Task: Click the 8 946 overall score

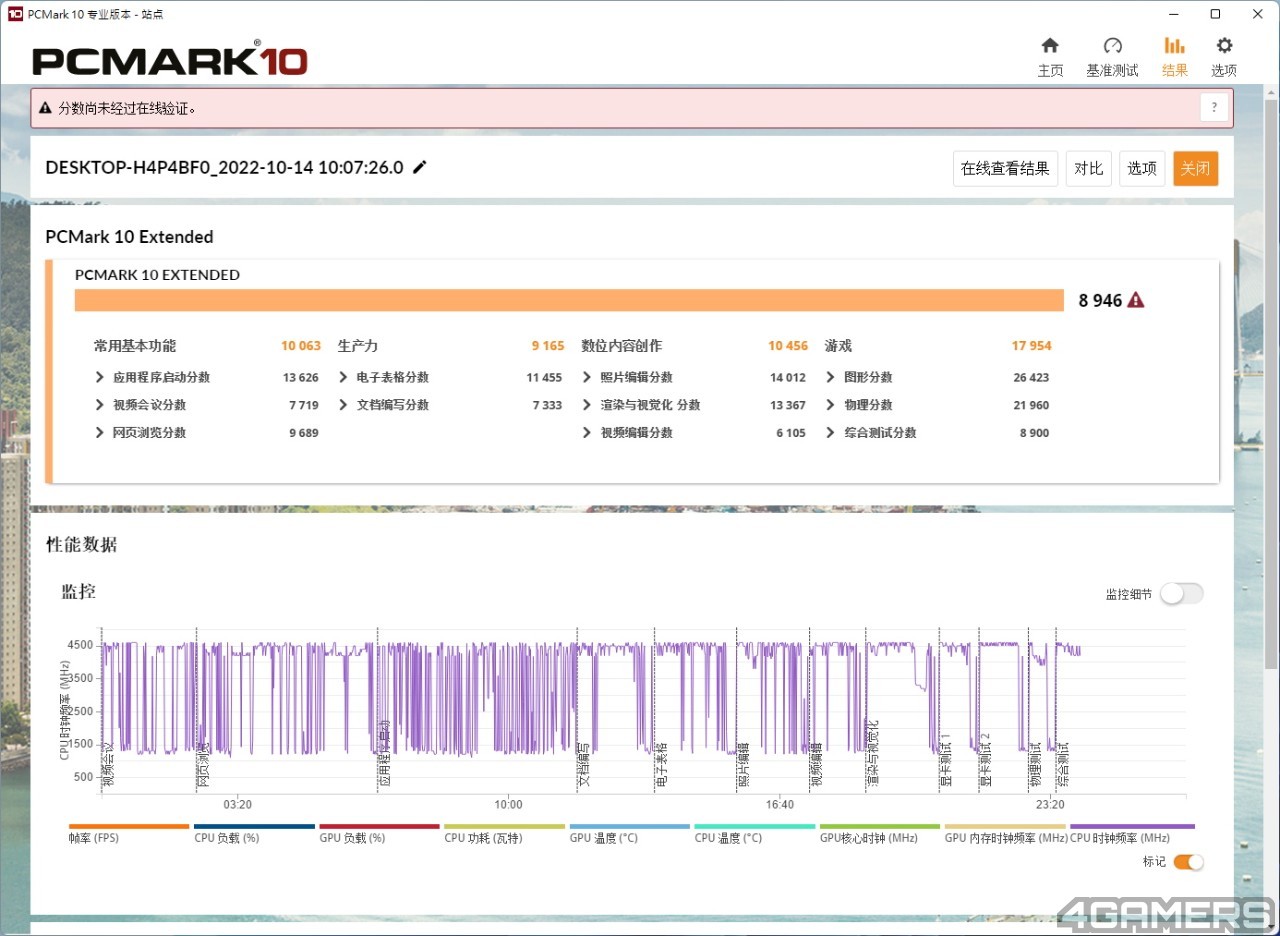Action: pos(1100,300)
